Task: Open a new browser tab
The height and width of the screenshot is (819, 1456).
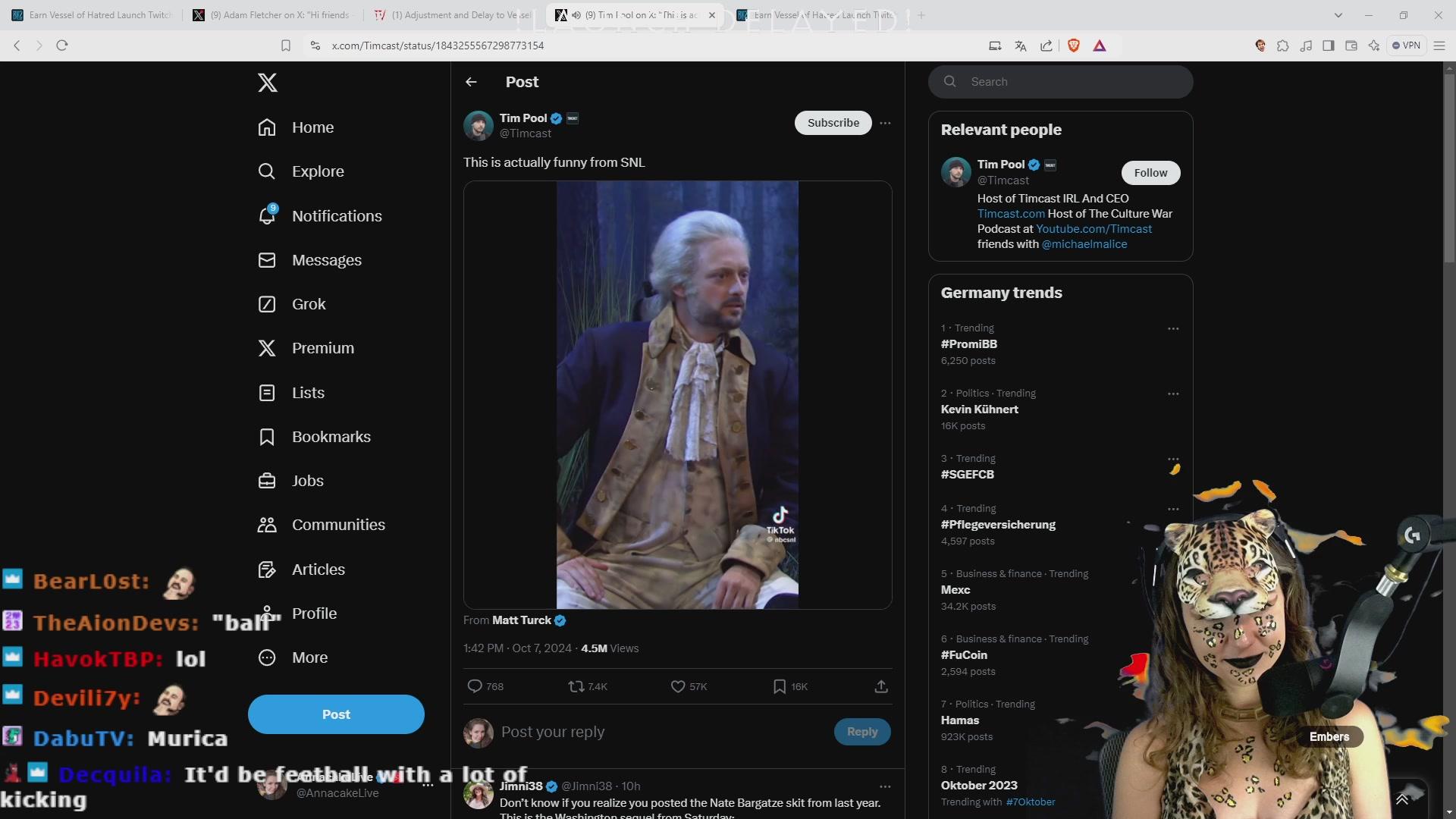Action: (x=921, y=15)
